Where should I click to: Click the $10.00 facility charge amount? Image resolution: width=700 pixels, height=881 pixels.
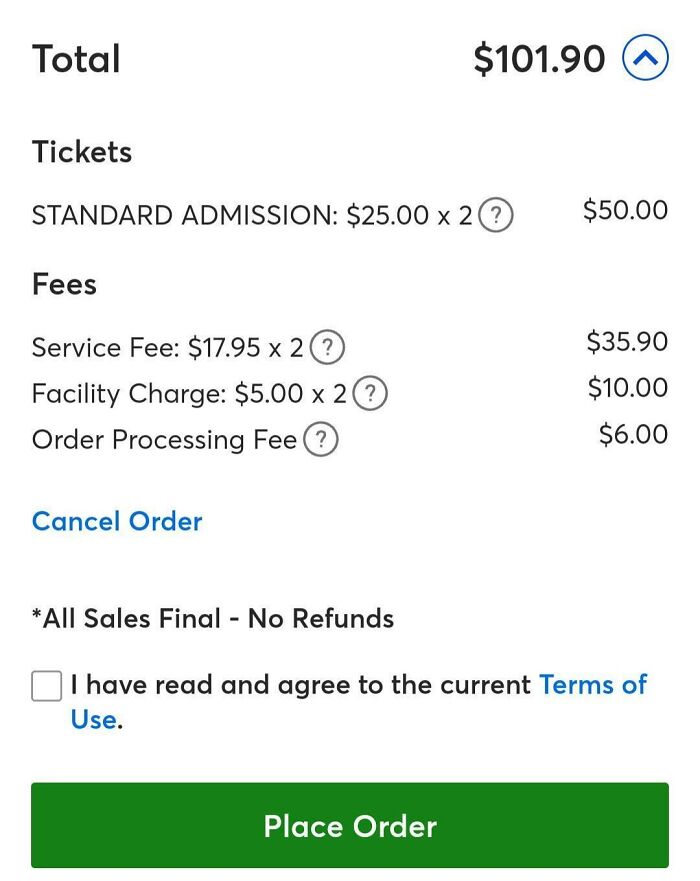click(626, 387)
